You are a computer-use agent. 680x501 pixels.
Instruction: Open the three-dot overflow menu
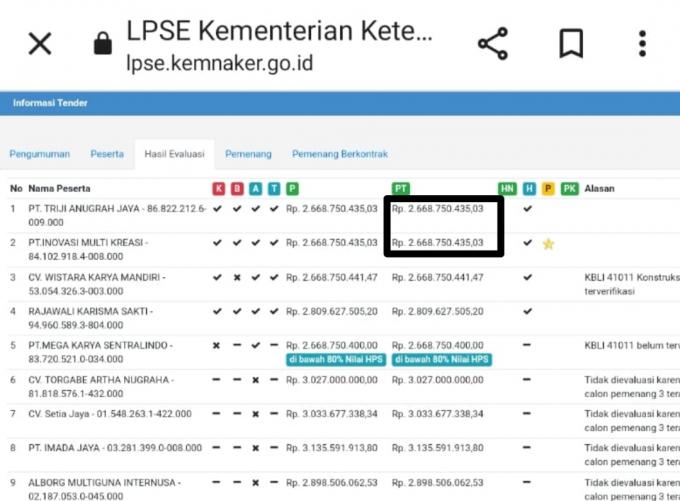coord(643,44)
